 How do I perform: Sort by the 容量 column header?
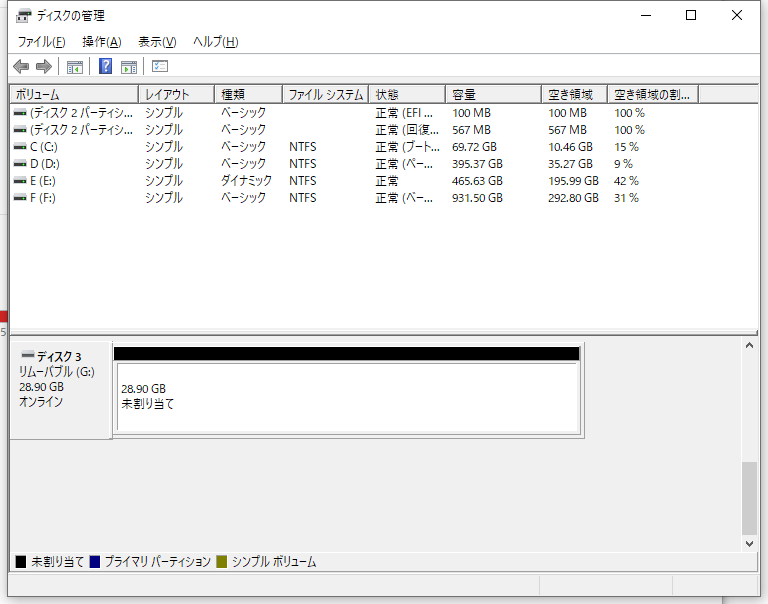[494, 94]
